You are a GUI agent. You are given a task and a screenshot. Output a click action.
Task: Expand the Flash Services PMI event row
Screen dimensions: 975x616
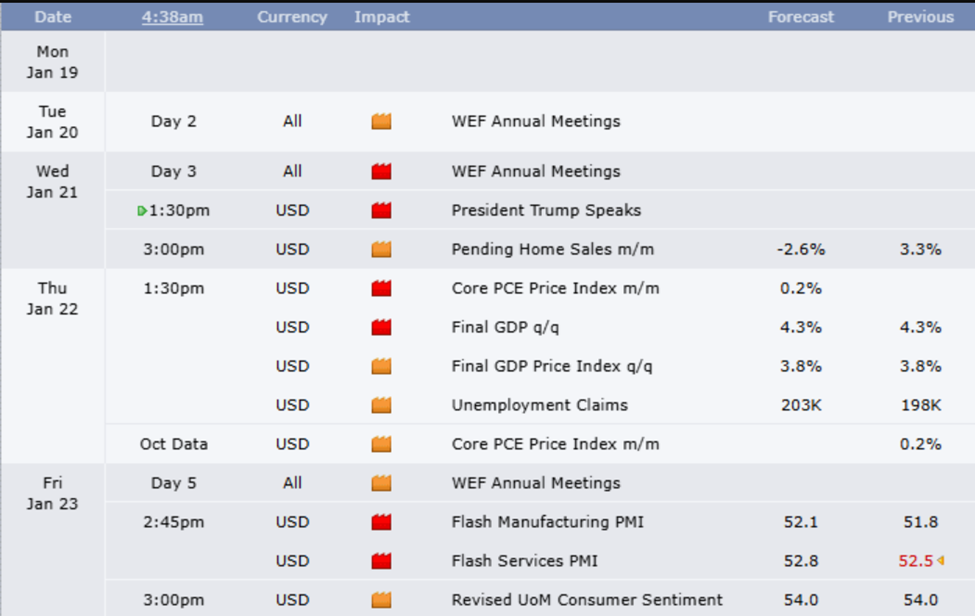point(524,561)
